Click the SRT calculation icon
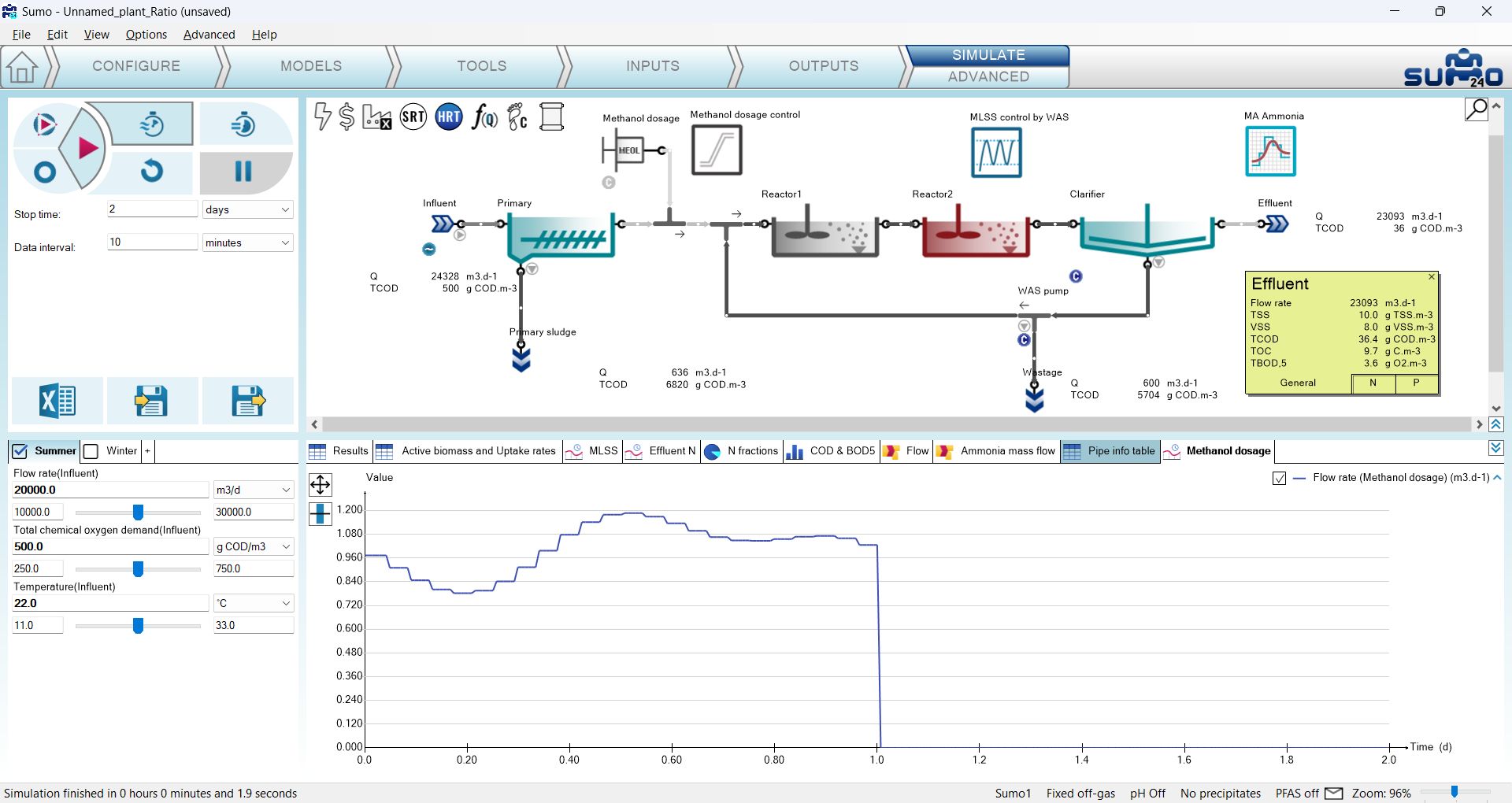 tap(413, 117)
